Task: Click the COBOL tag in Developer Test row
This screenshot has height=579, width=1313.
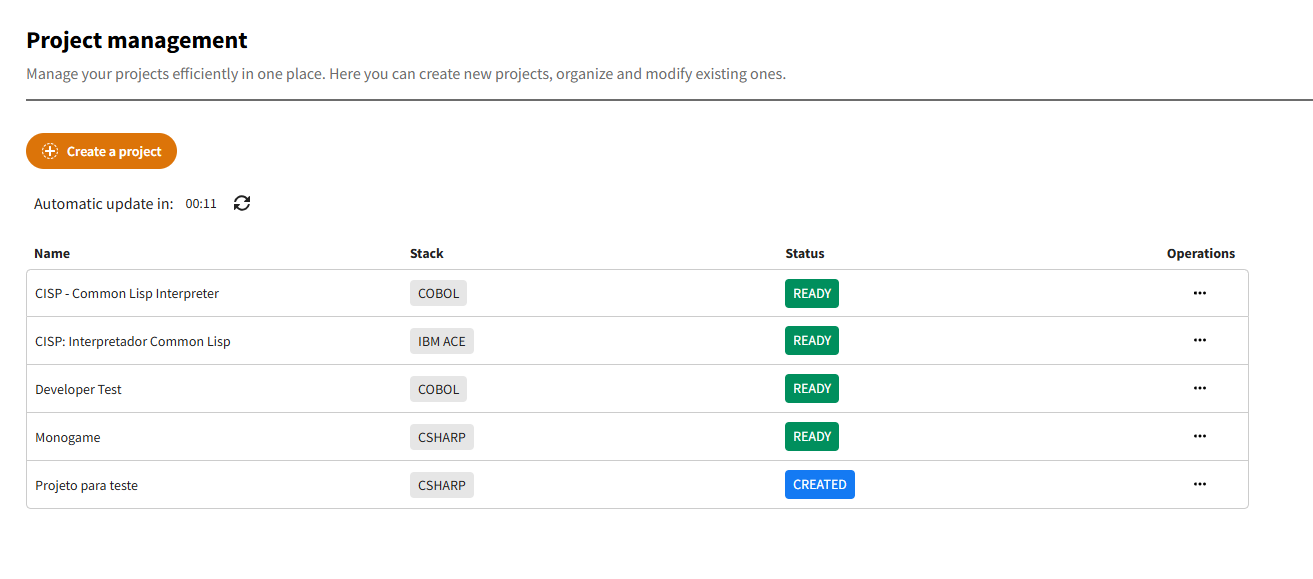Action: click(438, 389)
